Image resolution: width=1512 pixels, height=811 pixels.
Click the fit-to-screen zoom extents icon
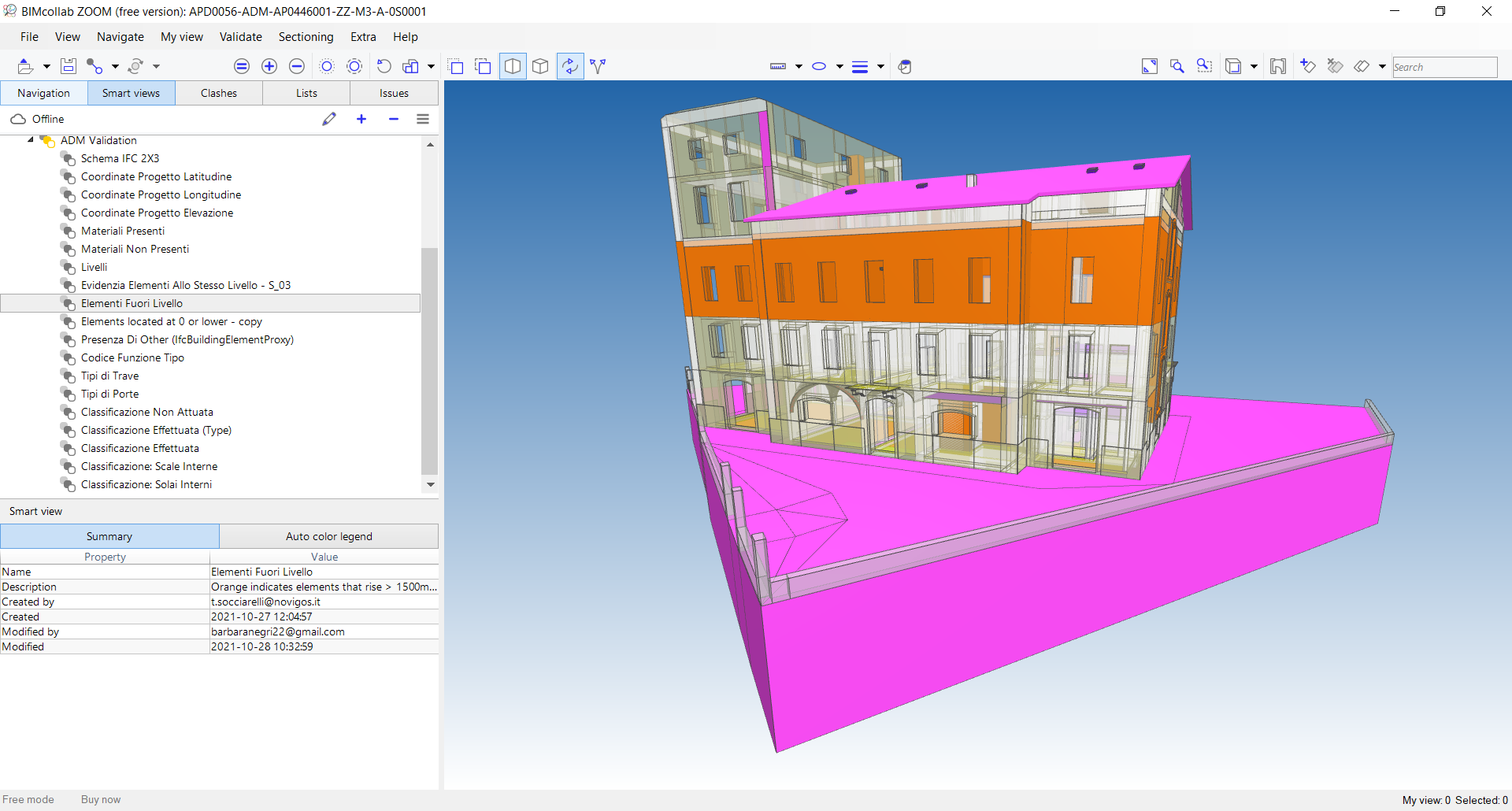pyautogui.click(x=1150, y=66)
